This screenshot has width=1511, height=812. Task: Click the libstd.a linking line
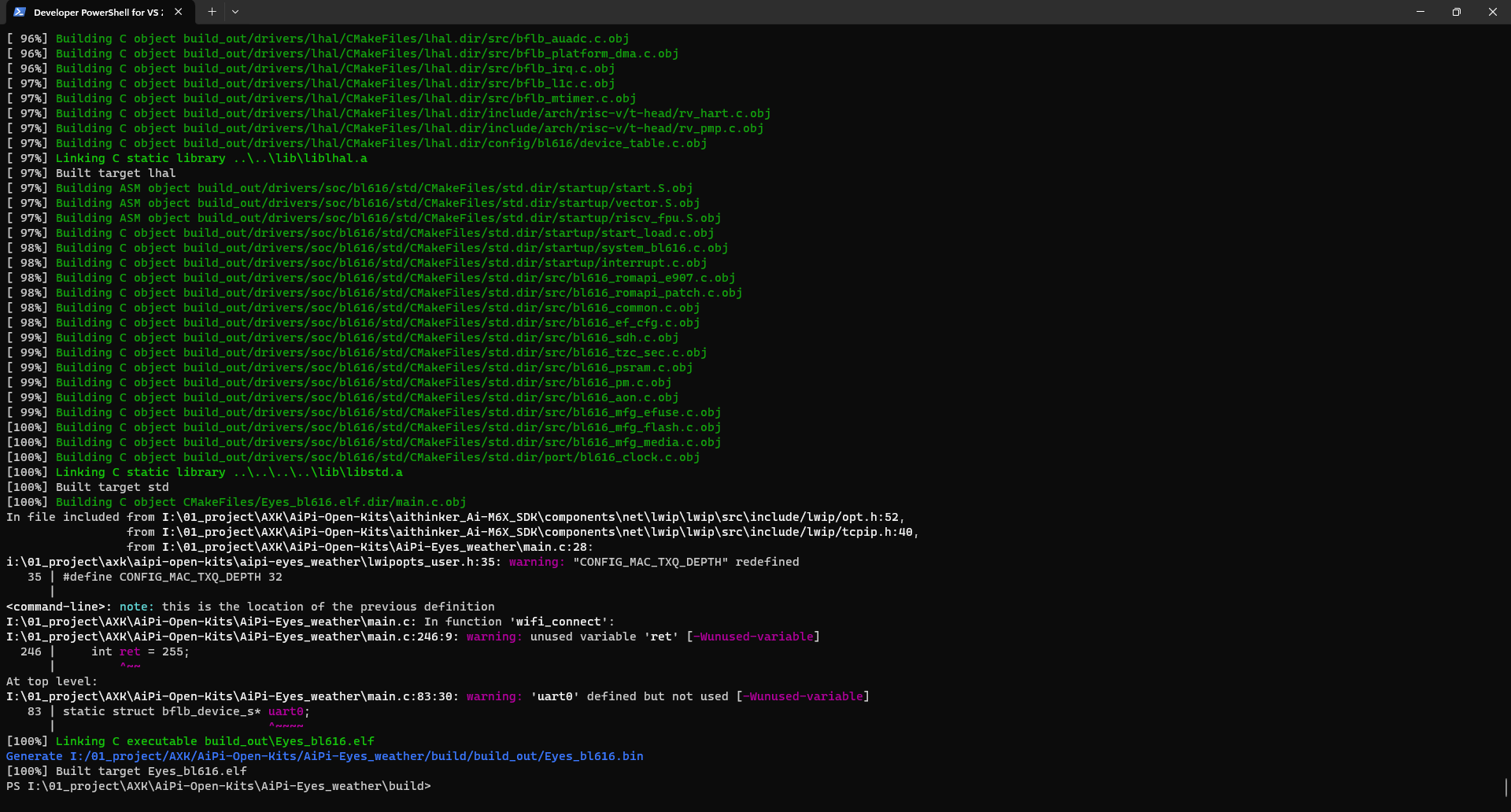(x=205, y=472)
